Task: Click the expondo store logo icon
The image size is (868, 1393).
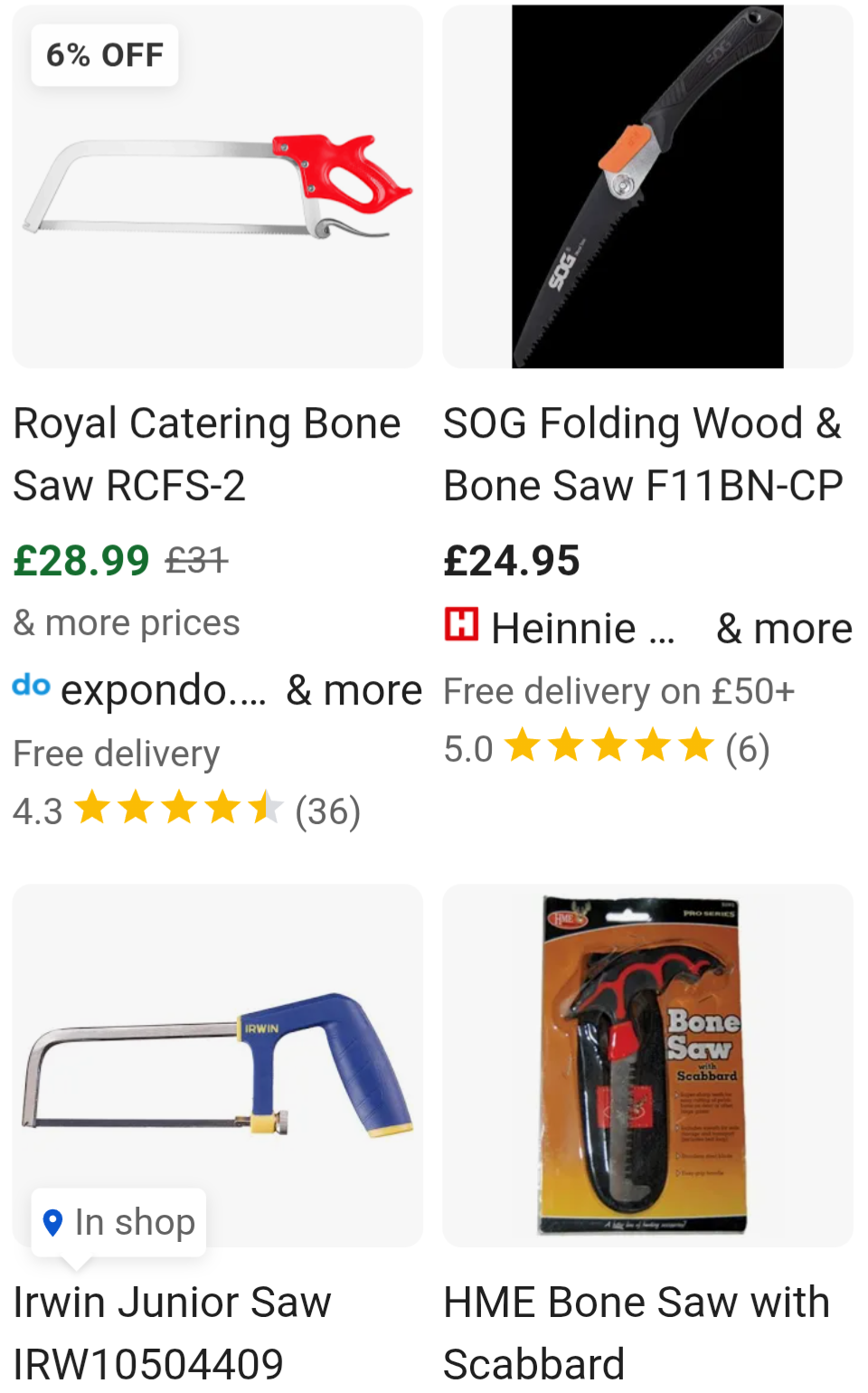Action: [32, 686]
